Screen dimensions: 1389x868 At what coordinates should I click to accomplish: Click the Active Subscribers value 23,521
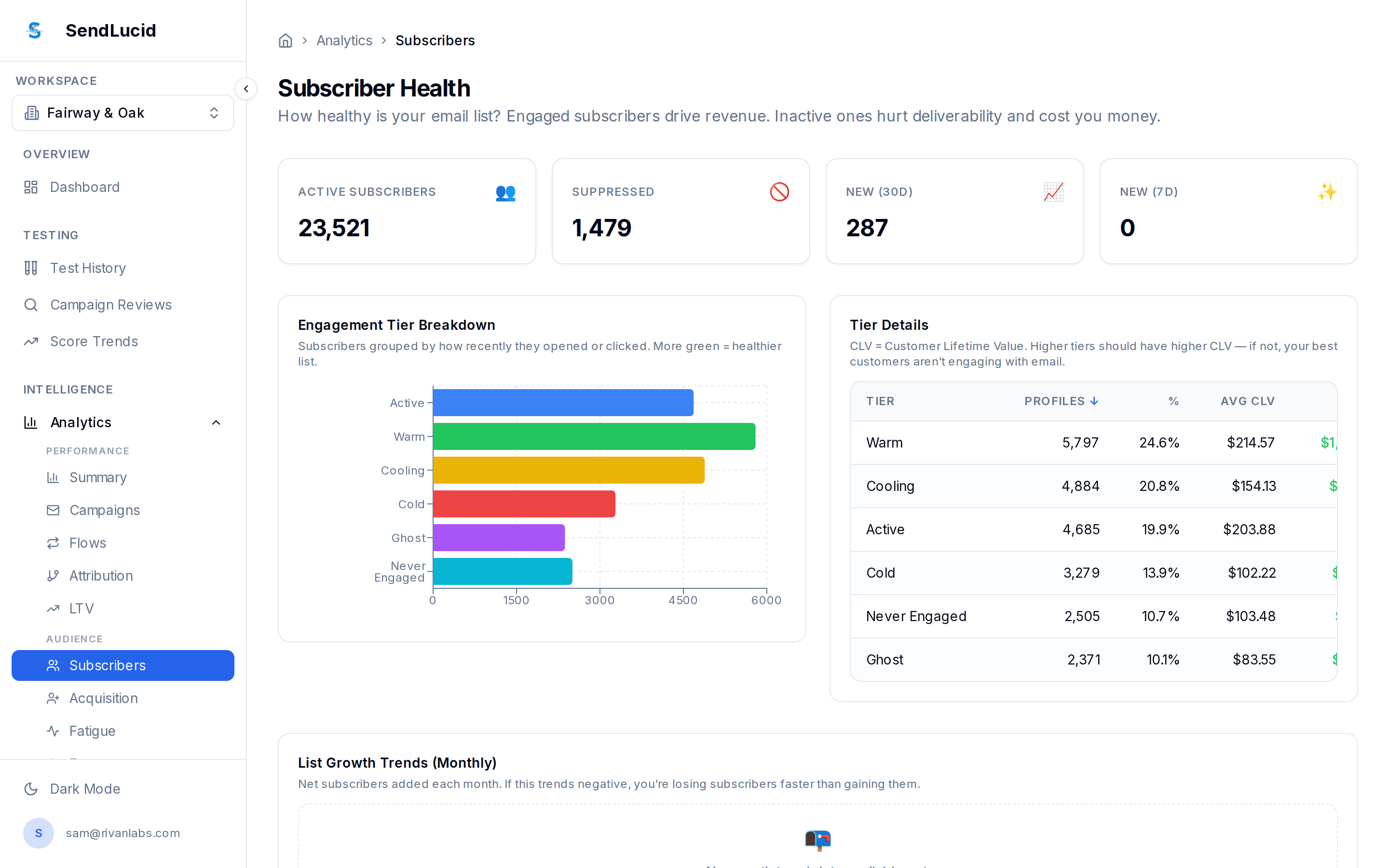(x=334, y=228)
